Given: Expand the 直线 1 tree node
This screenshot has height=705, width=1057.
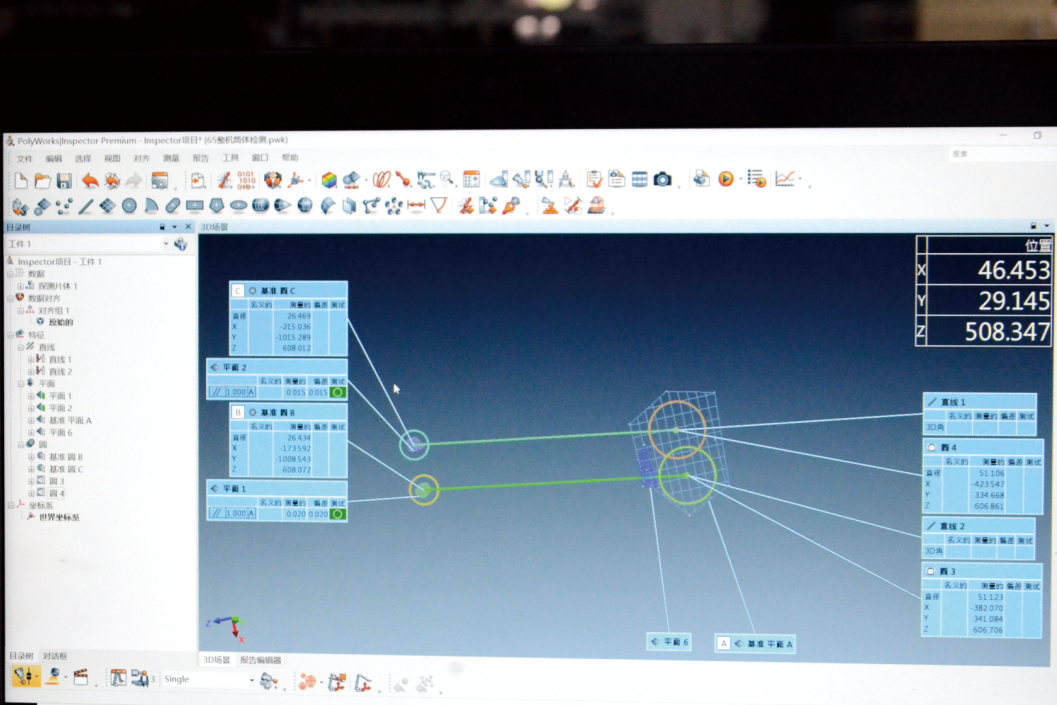Looking at the screenshot, I should (31, 359).
